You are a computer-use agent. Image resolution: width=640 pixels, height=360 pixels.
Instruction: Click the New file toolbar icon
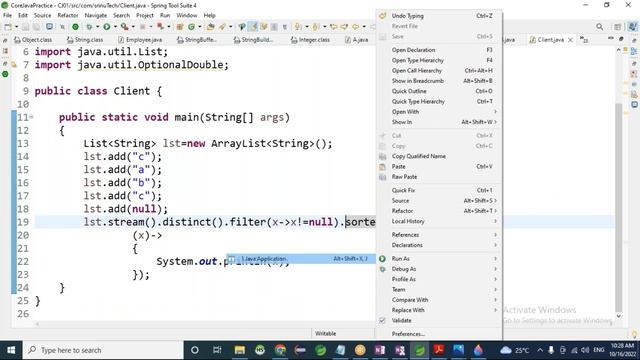tap(8, 27)
